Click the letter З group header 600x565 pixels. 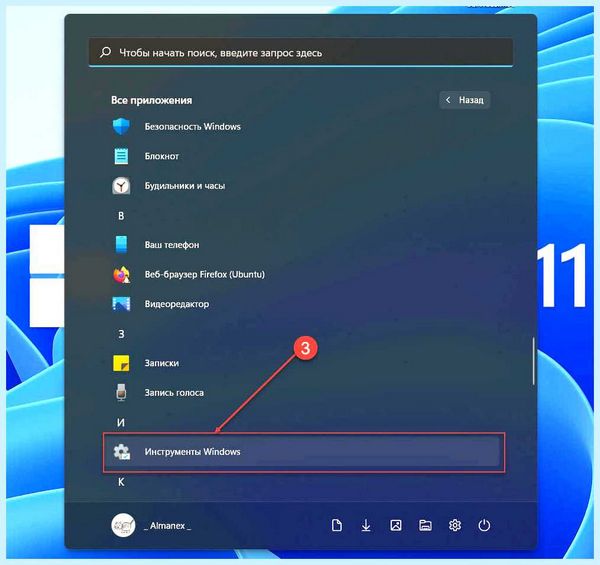pyautogui.click(x=121, y=334)
